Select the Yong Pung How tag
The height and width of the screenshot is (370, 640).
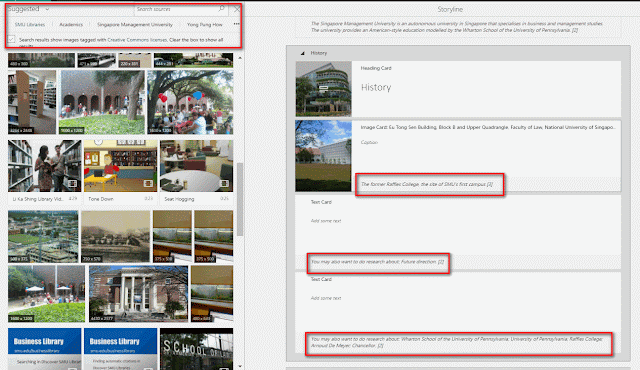click(204, 24)
